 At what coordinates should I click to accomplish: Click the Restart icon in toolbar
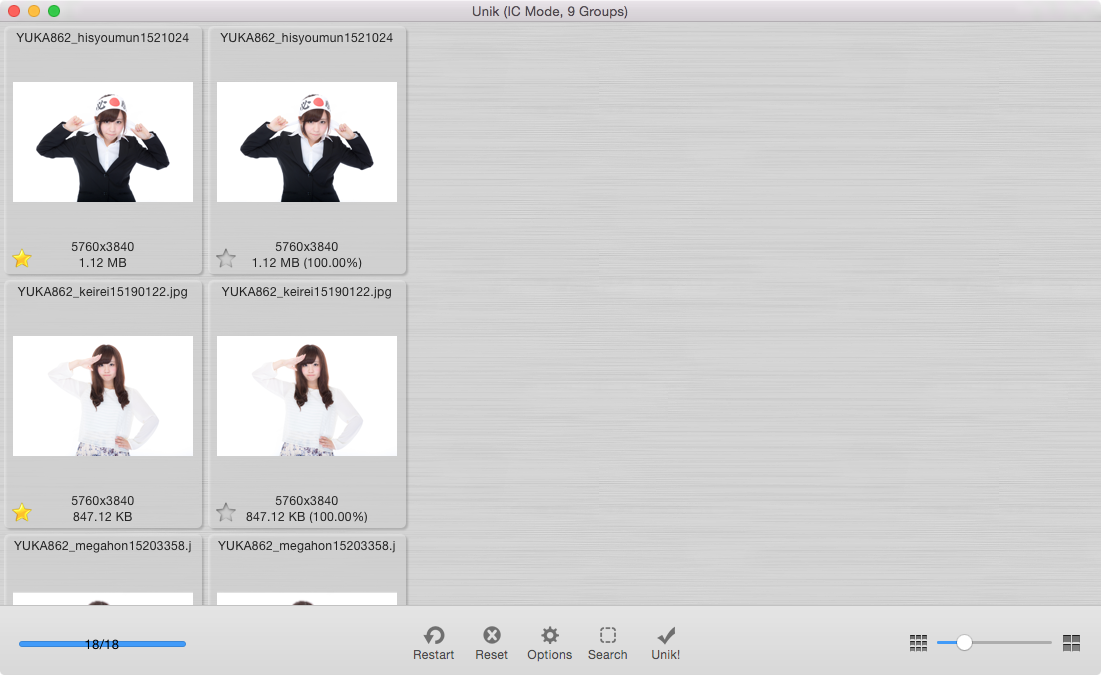point(434,635)
